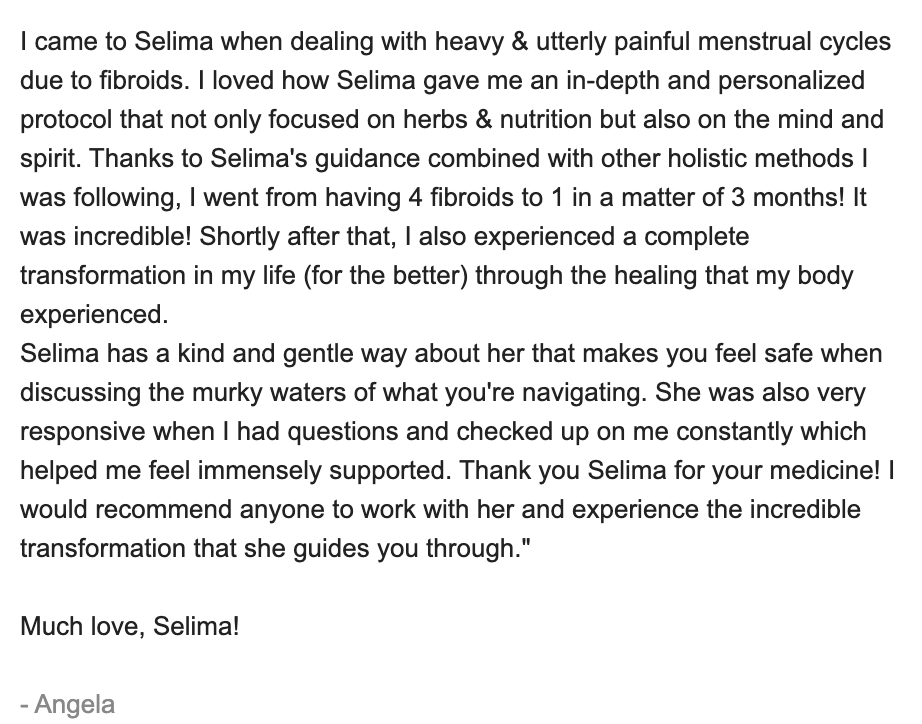
Task: Click 'guides you through."' closing quote text
Action: pos(412,548)
